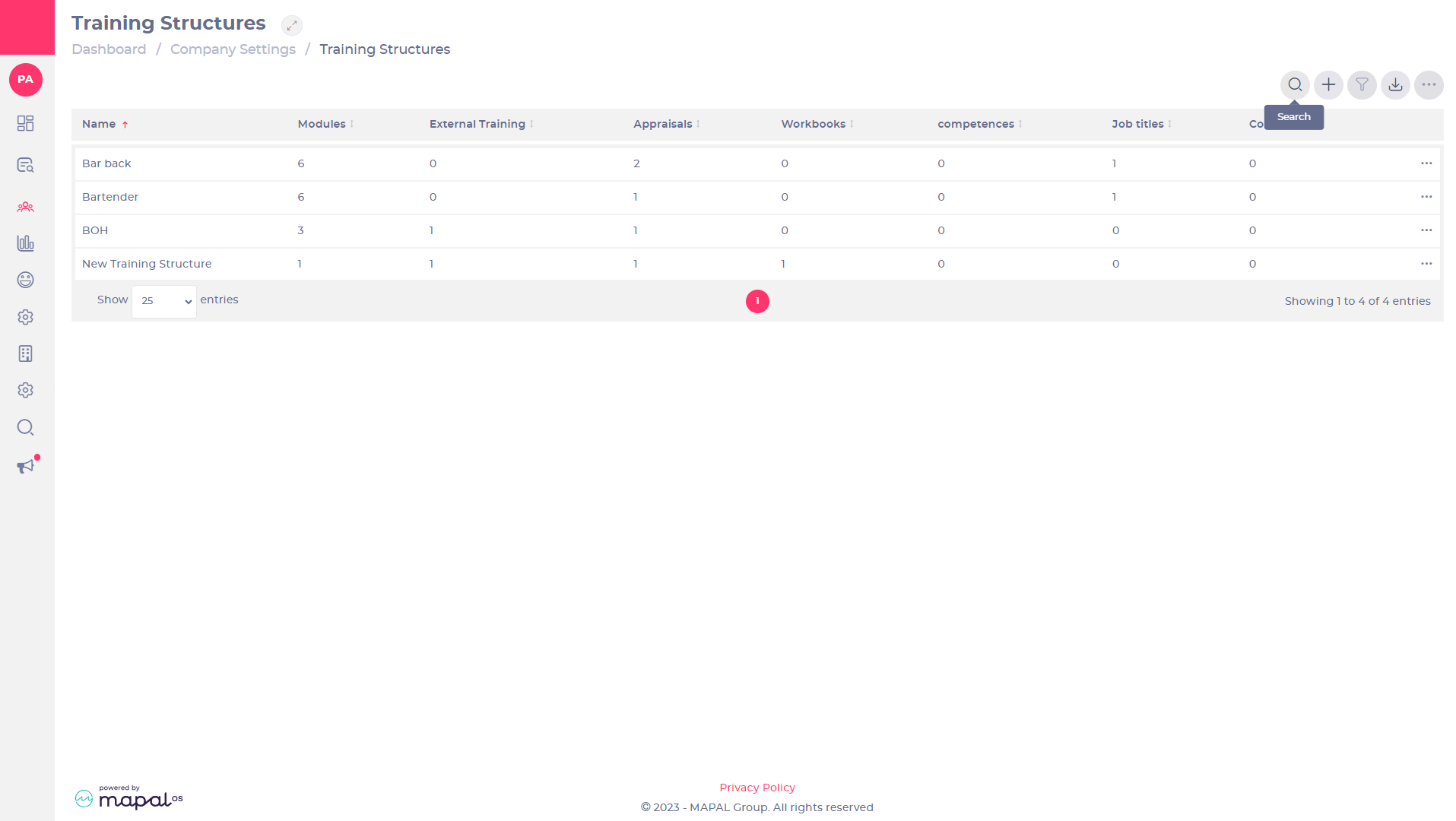Go to Dashboard breadcrumb
This screenshot has width=1456, height=821.
109,49
